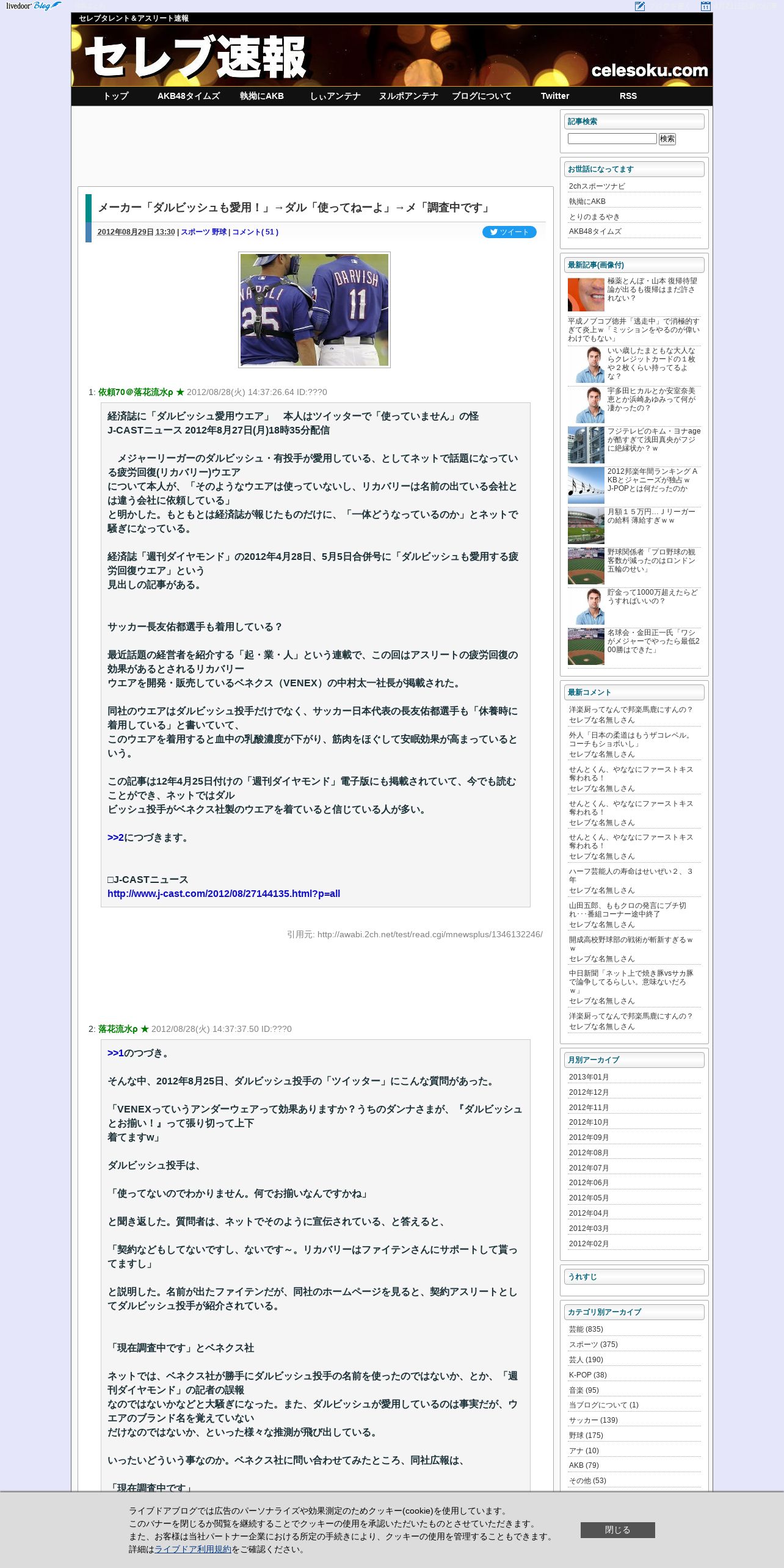Viewport: 784px width, 1568px height.
Task: Open the AKB48タイムズ menu item
Action: (x=189, y=96)
